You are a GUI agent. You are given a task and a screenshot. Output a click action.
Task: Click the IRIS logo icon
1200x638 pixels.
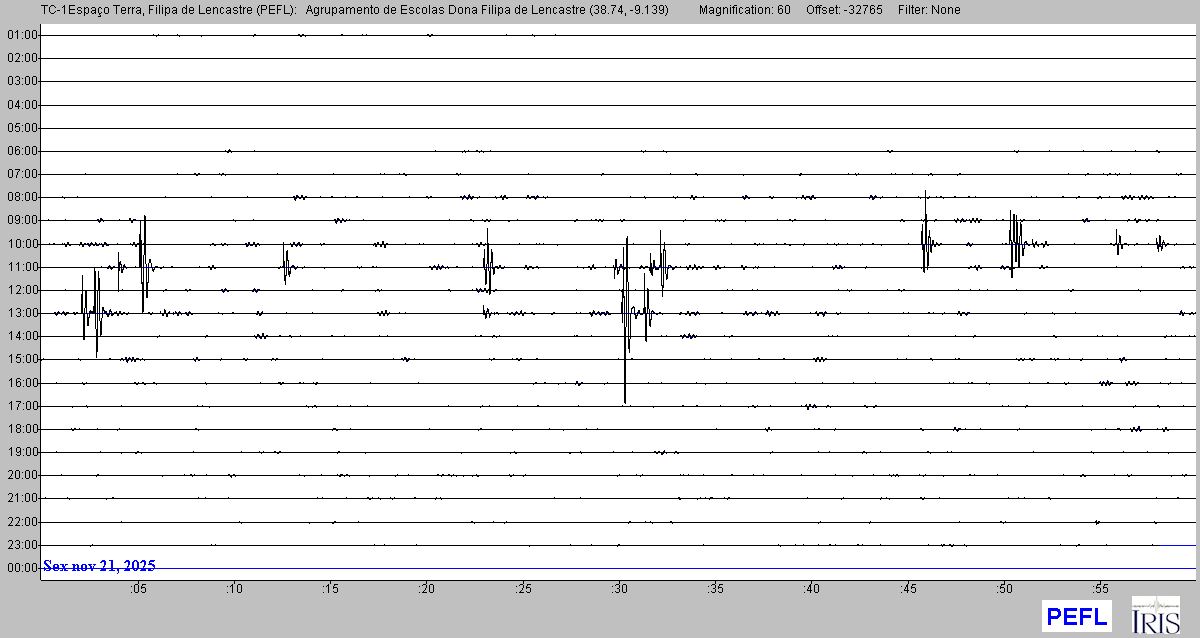click(1155, 615)
